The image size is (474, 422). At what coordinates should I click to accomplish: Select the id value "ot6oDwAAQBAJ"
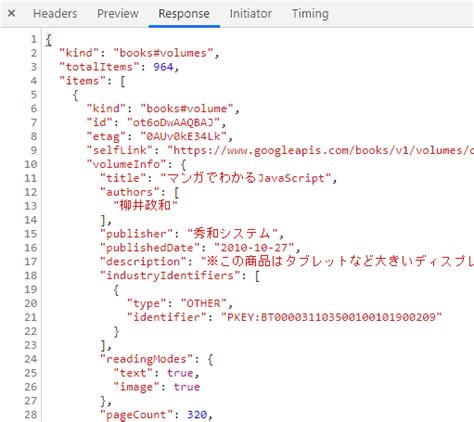click(173, 123)
